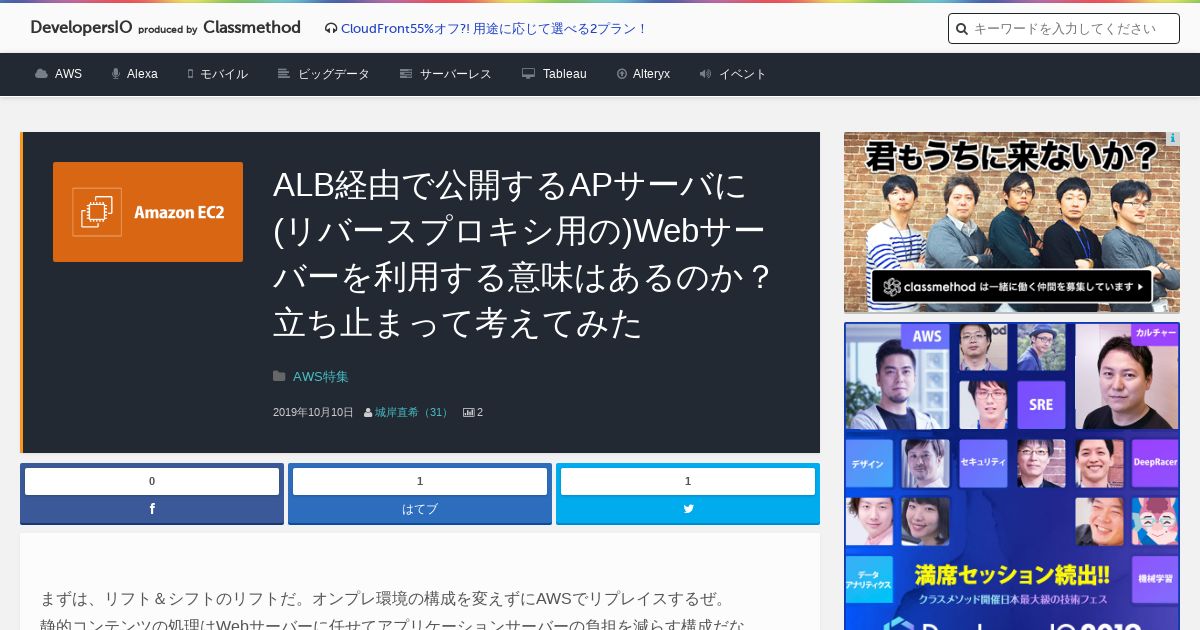Share the article on Facebook
Viewport: 1200px width, 630px height.
pyautogui.click(x=152, y=509)
